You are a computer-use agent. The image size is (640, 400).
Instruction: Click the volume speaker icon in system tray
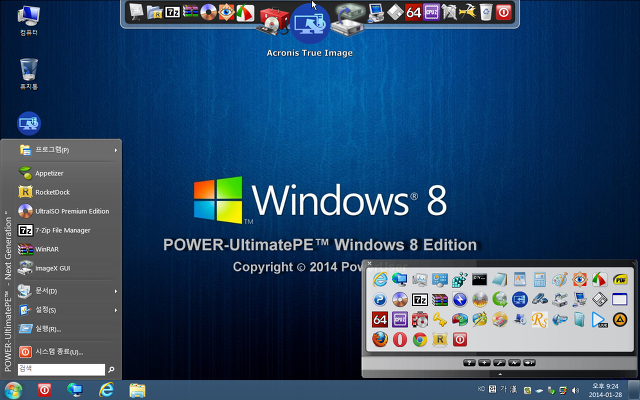click(x=575, y=391)
